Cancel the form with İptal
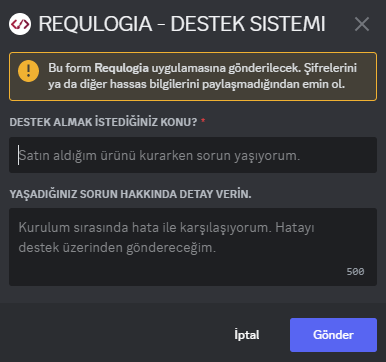The image size is (386, 362). [247, 335]
